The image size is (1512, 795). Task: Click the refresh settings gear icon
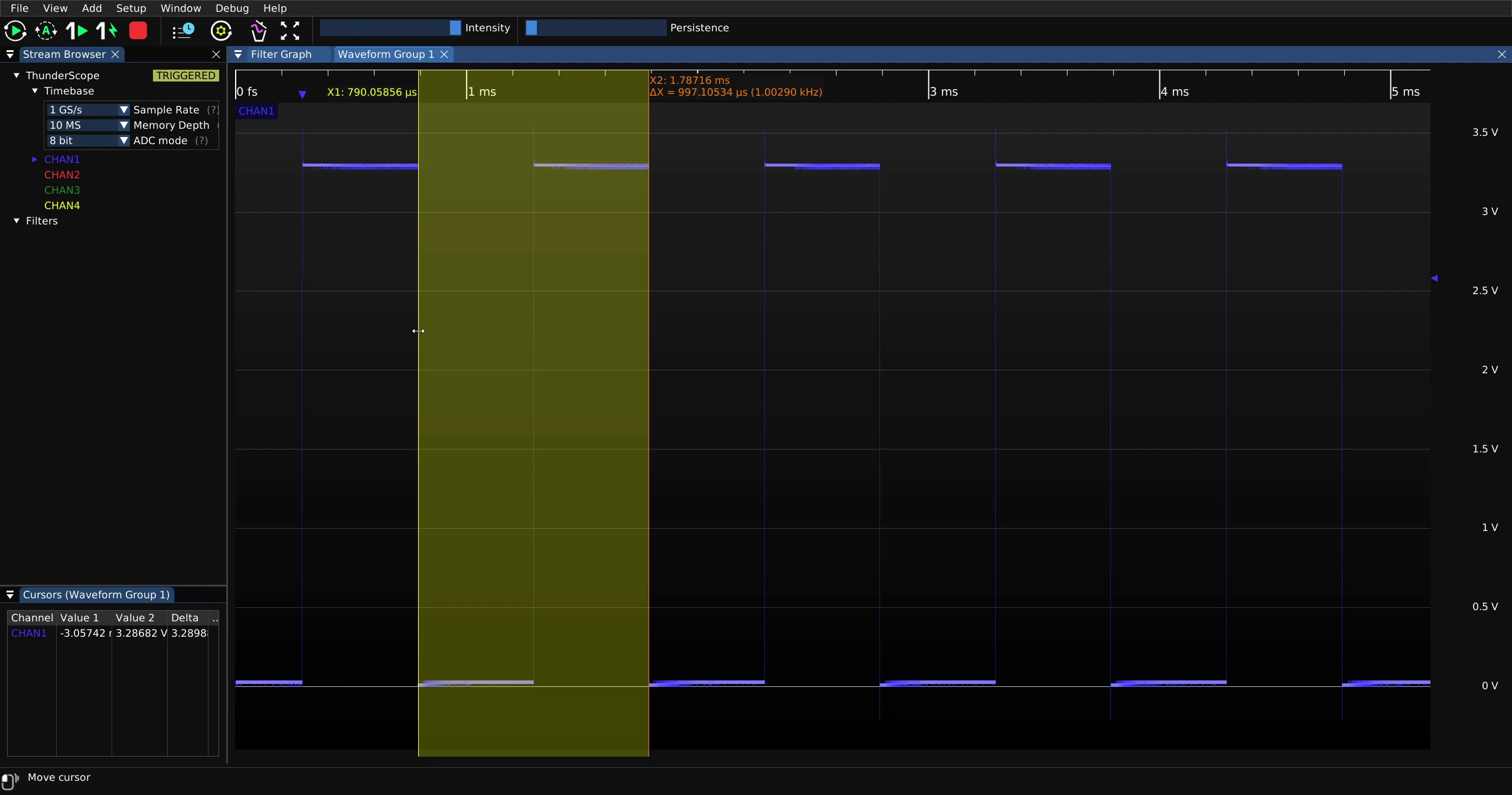tap(221, 31)
